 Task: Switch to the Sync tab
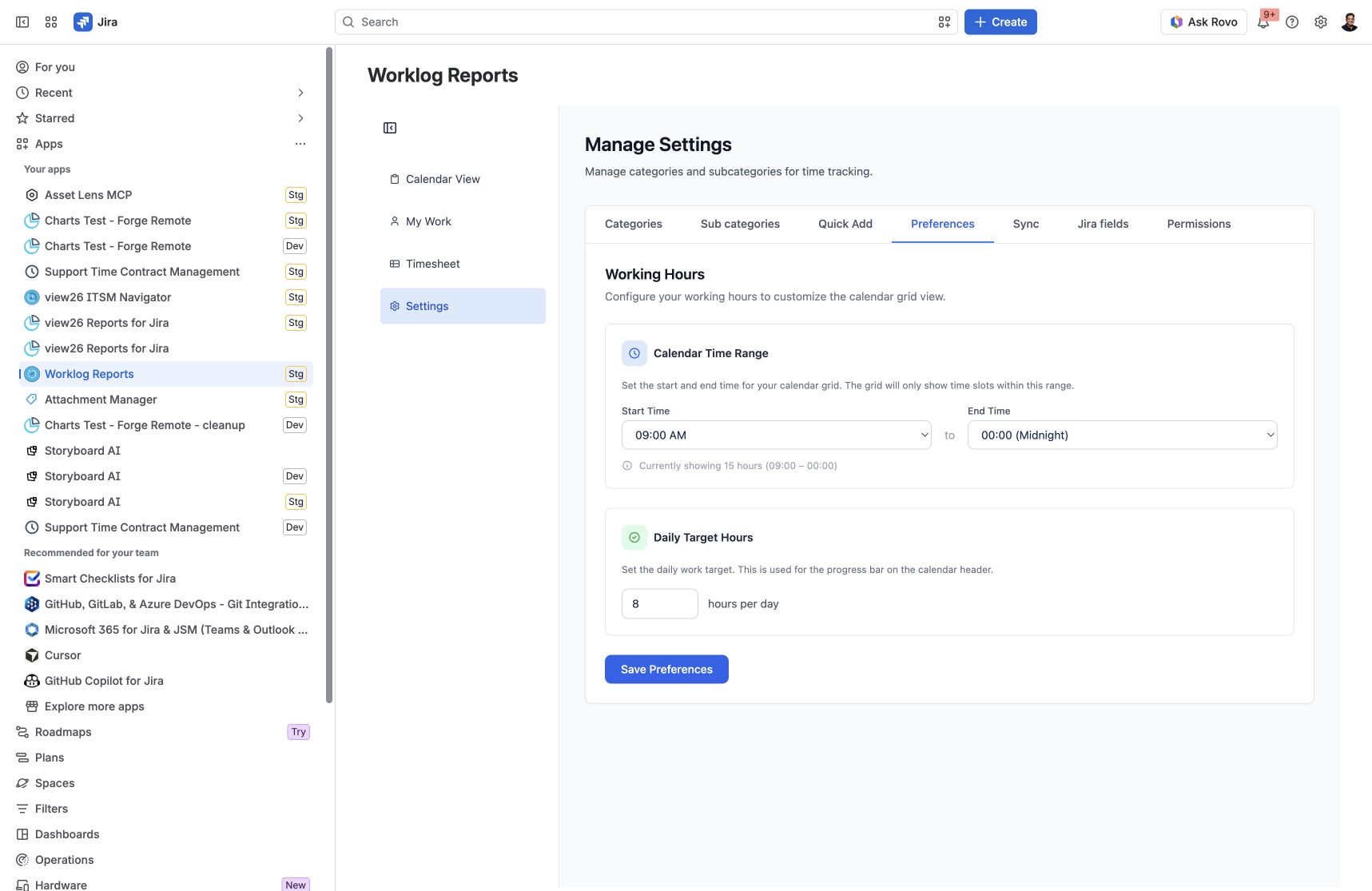[1026, 224]
